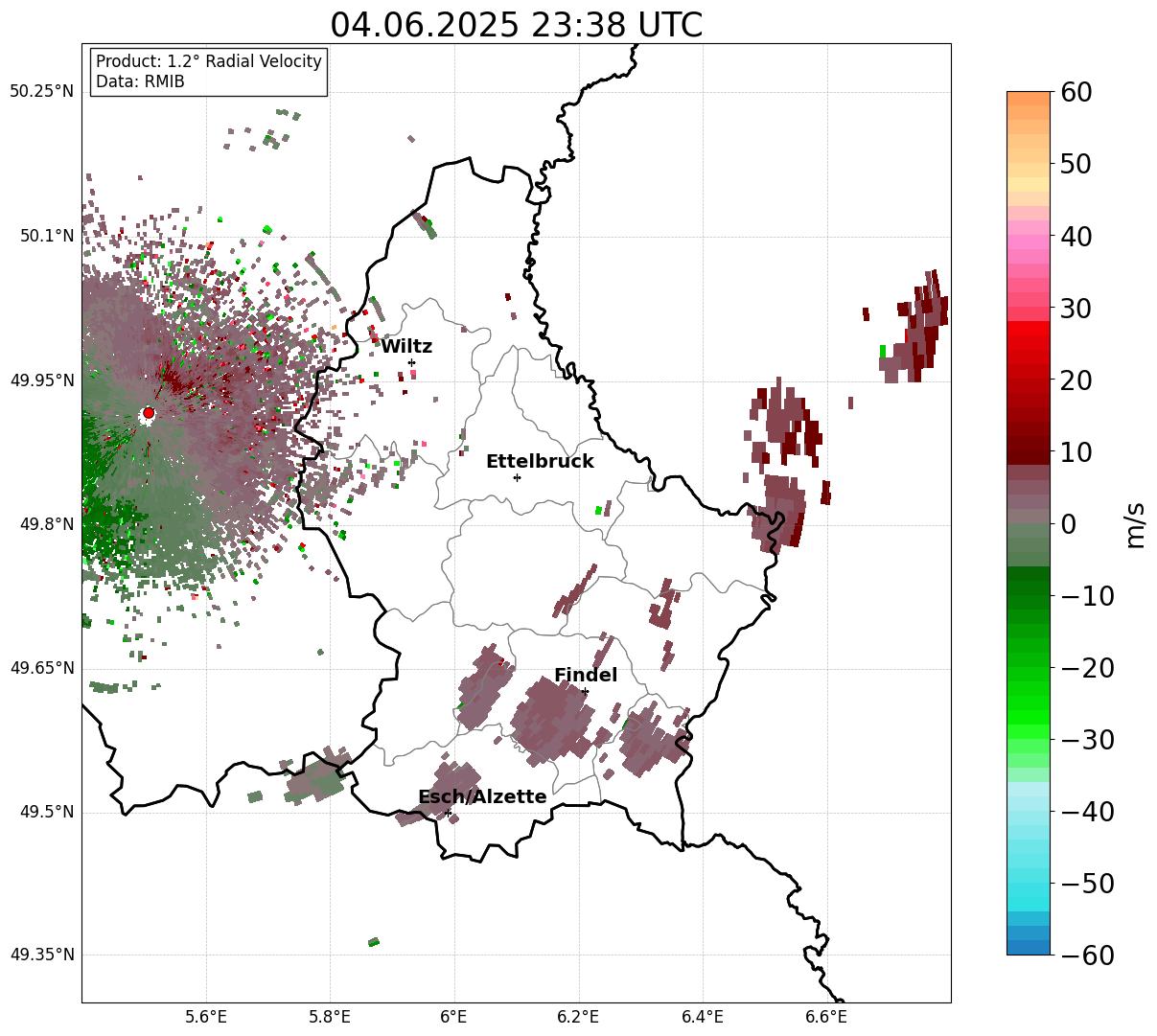Click the colorbar value 50
The width and height of the screenshot is (1157, 1036).
(x=1076, y=164)
